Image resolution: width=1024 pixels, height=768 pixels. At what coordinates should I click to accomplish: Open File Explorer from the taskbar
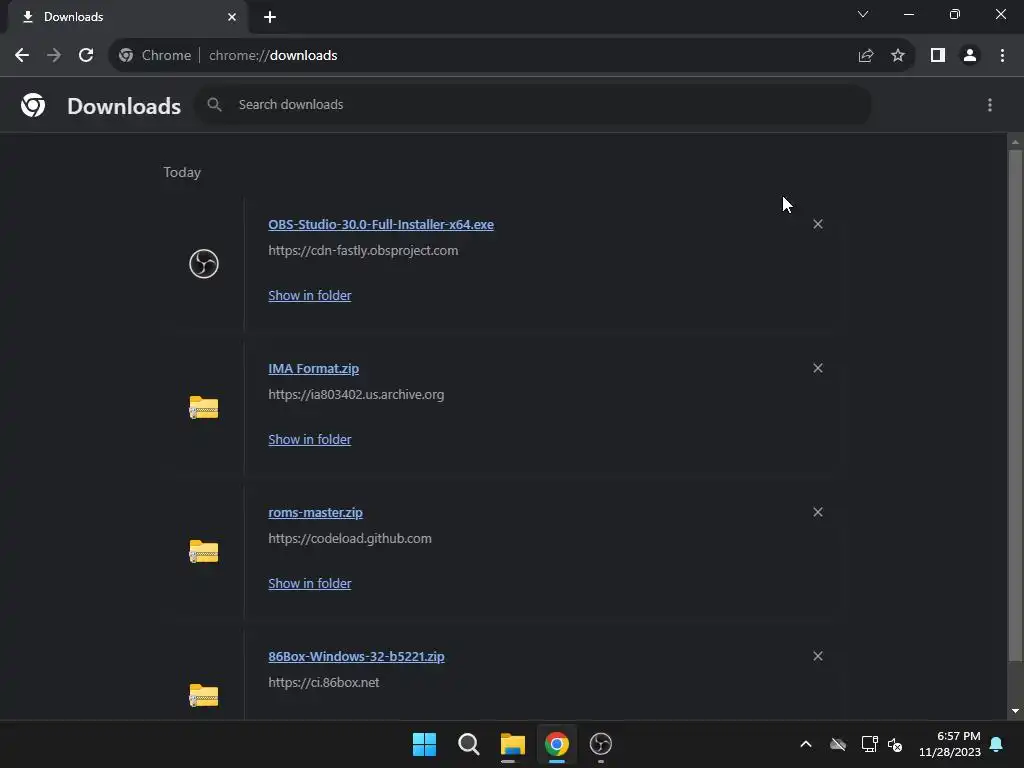tap(513, 744)
